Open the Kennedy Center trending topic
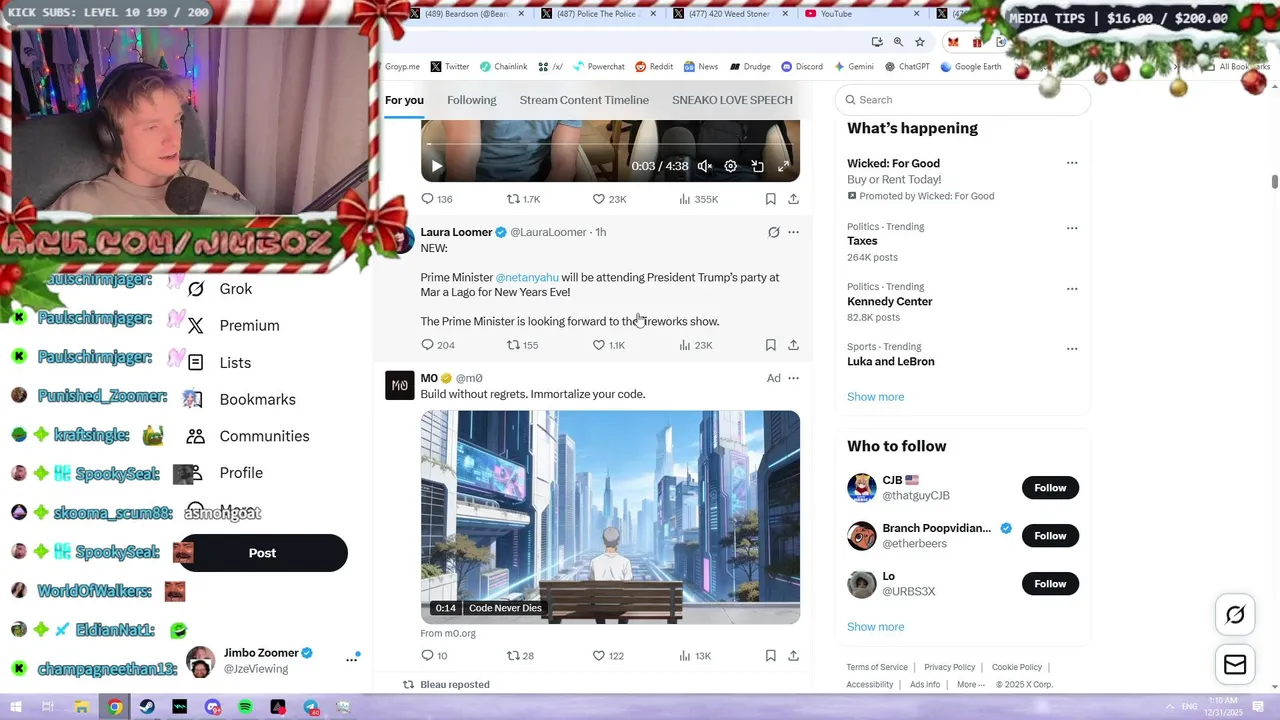 pyautogui.click(x=890, y=301)
